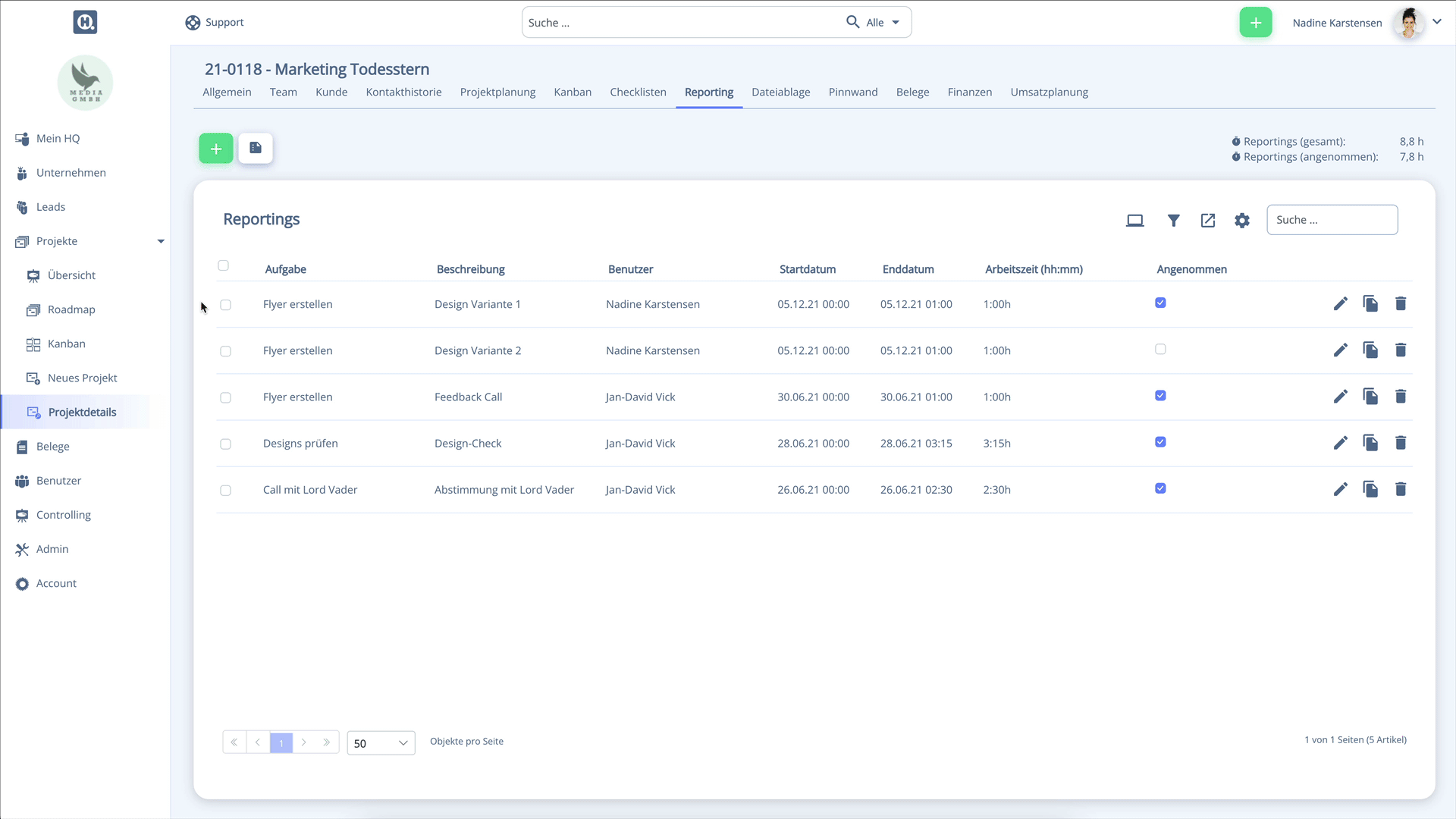Switch to the Kanban tab
This screenshot has width=1456, height=819.
point(572,92)
